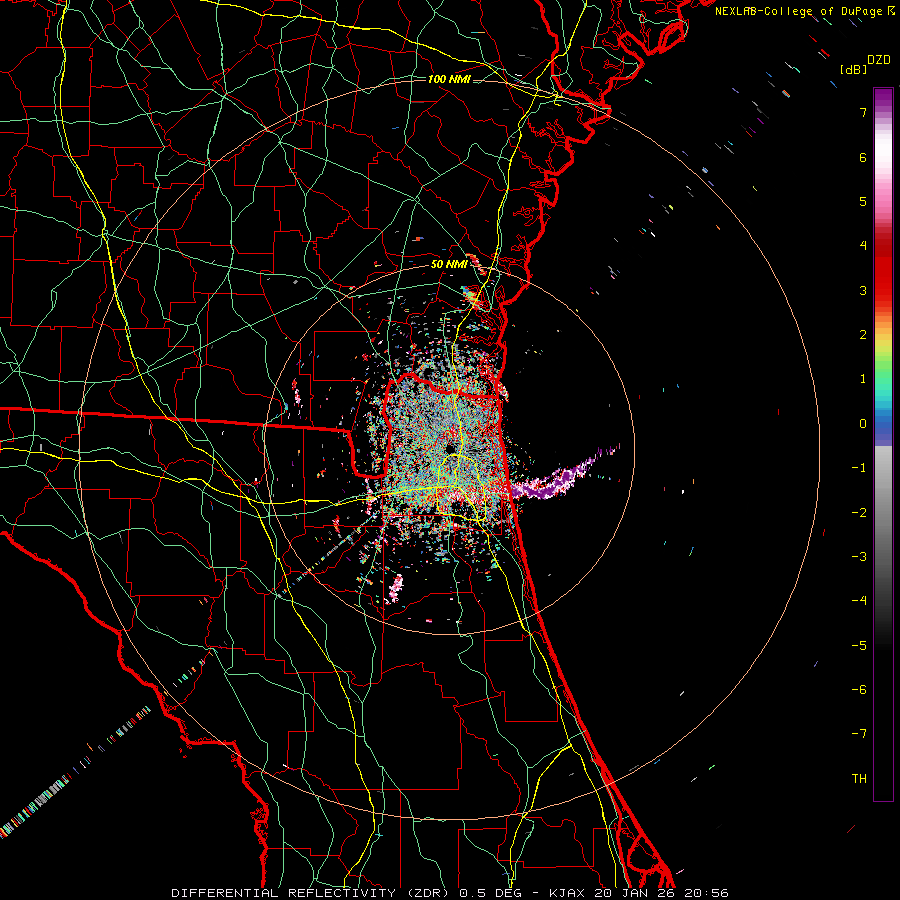Screen dimensions: 900x900
Task: Click the -2 dB scale label
Action: click(859, 512)
